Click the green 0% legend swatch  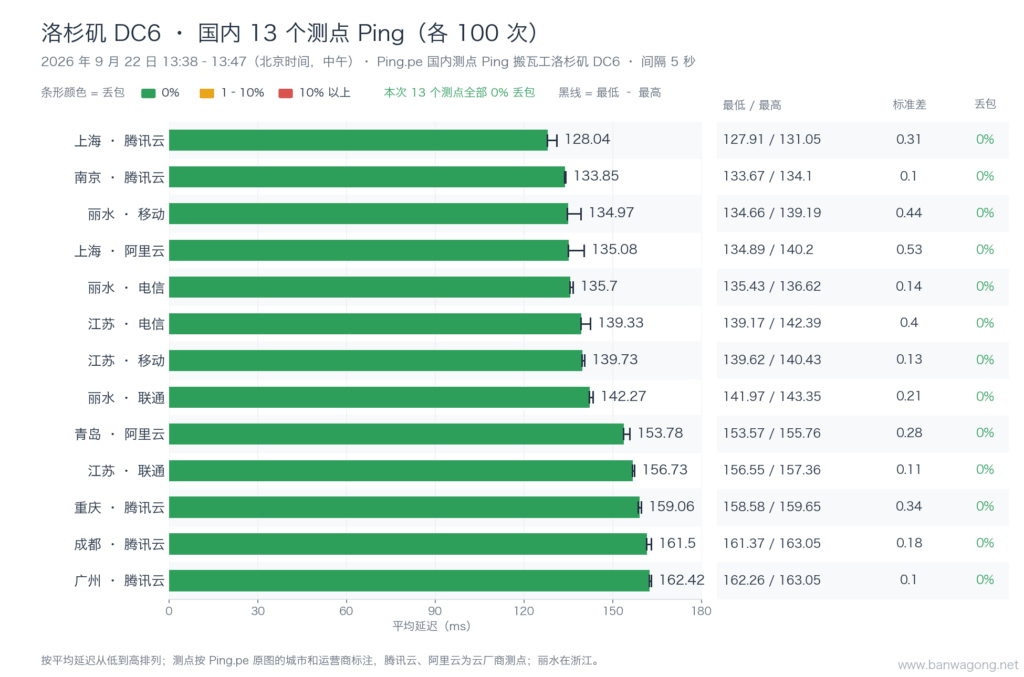point(148,93)
